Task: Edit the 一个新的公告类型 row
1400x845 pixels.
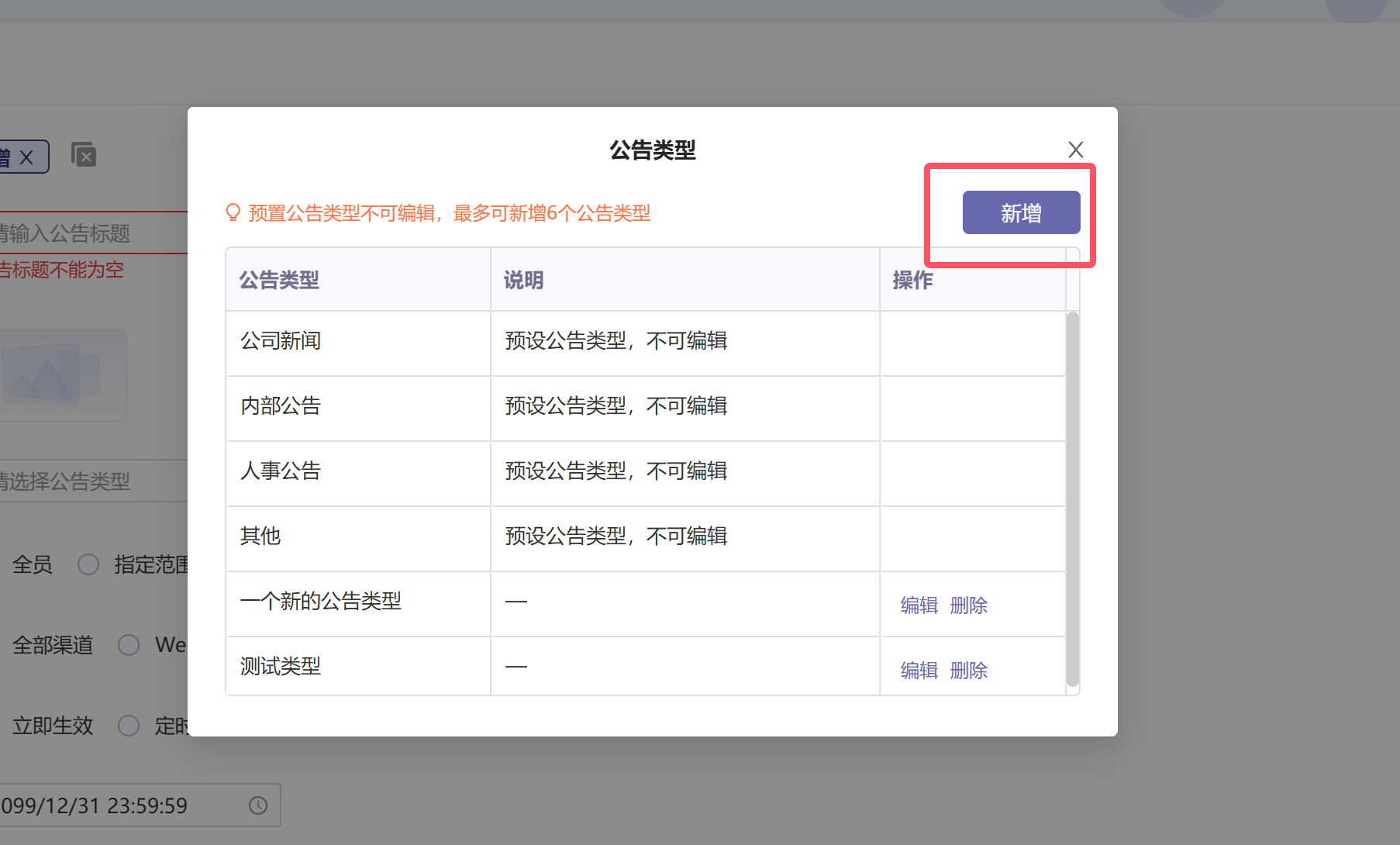Action: click(x=919, y=605)
